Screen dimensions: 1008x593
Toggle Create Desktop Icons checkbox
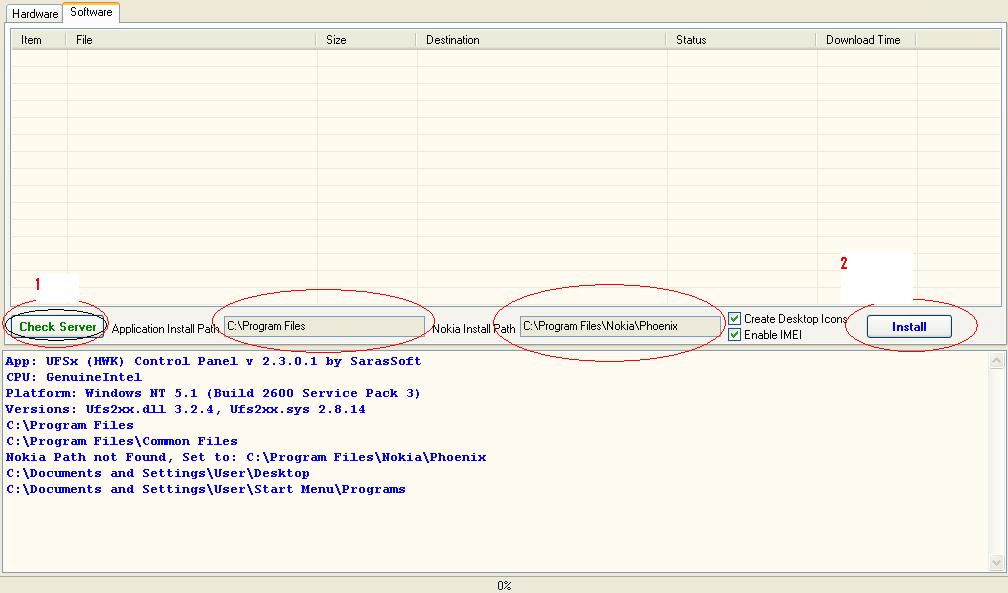pos(734,318)
